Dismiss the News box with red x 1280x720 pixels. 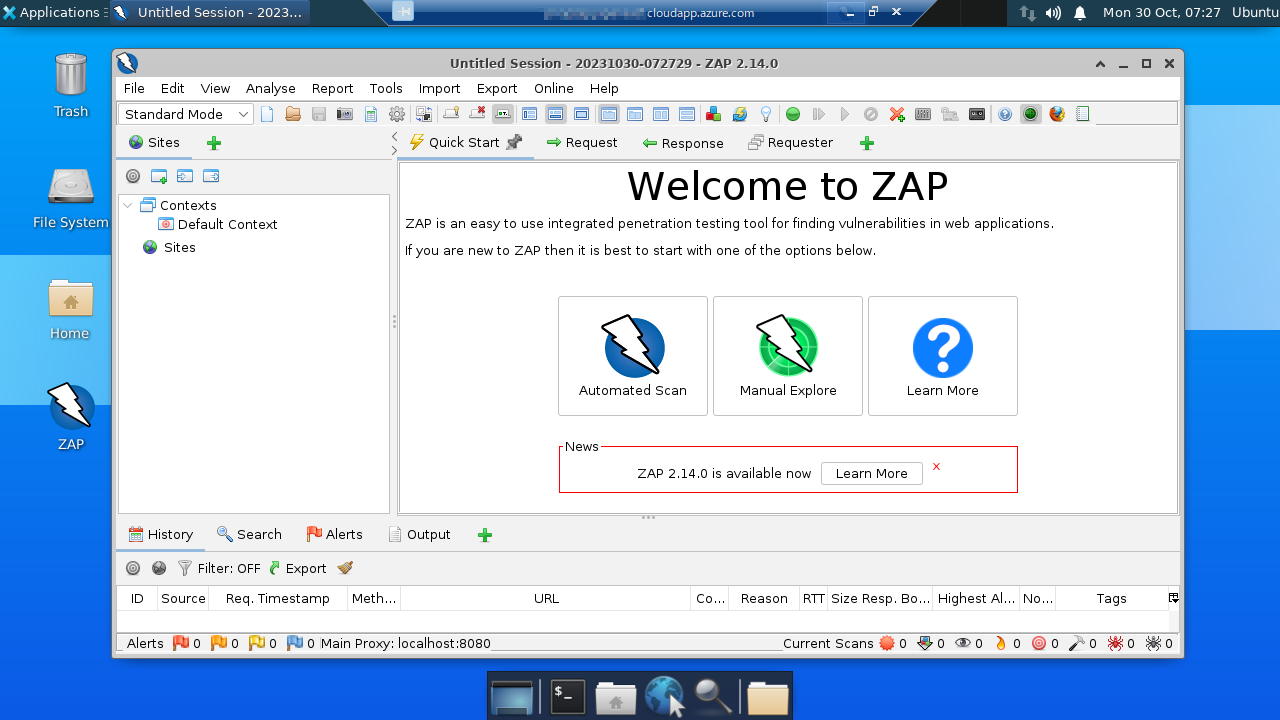[936, 466]
